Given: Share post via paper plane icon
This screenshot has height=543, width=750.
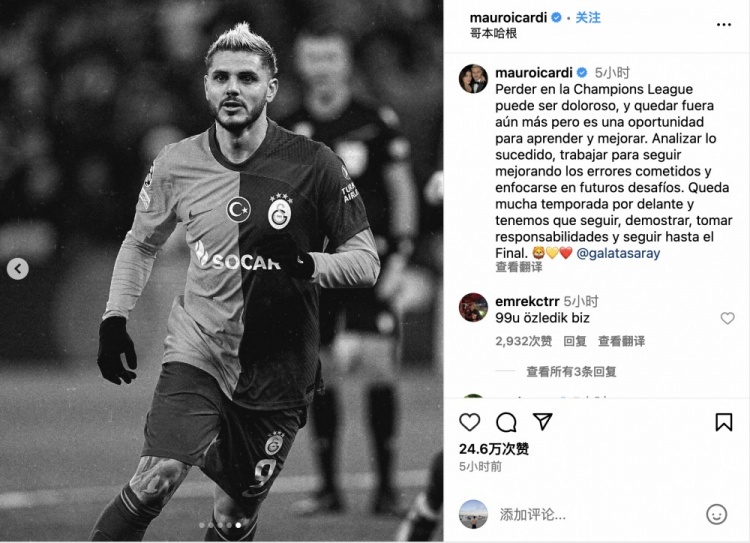Looking at the screenshot, I should [x=543, y=421].
